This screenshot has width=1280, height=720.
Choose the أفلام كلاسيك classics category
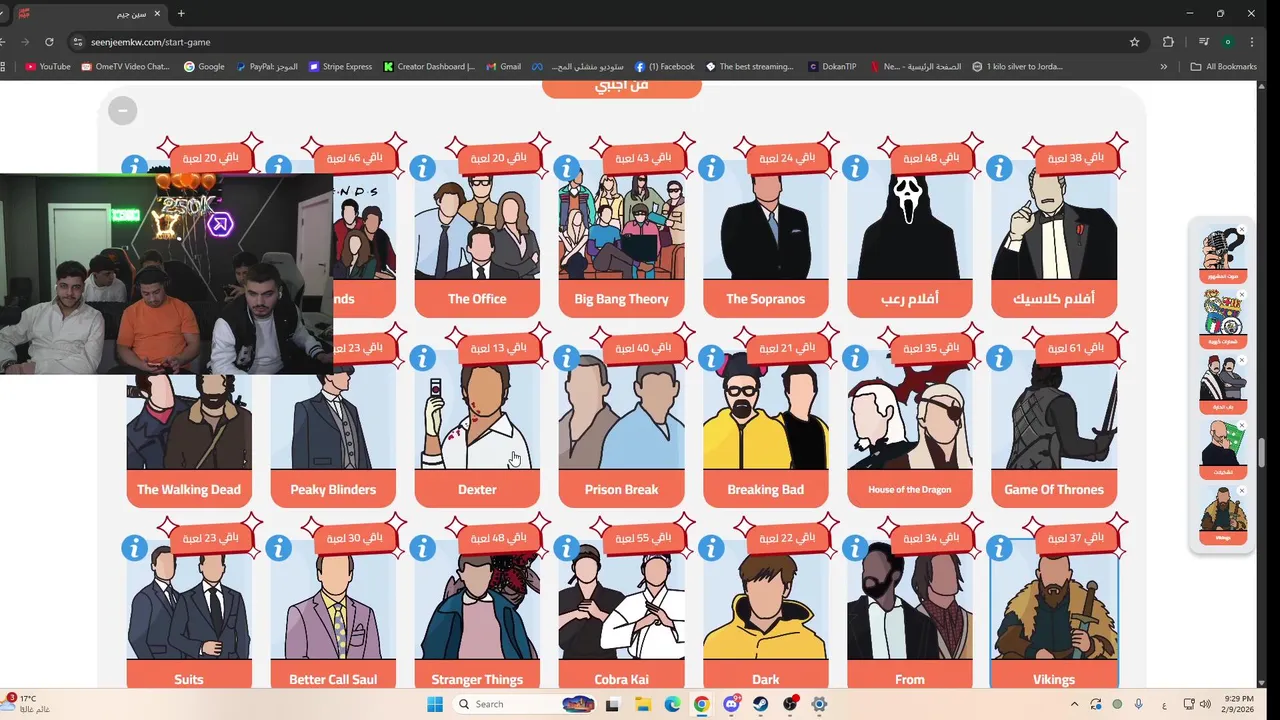(1054, 238)
